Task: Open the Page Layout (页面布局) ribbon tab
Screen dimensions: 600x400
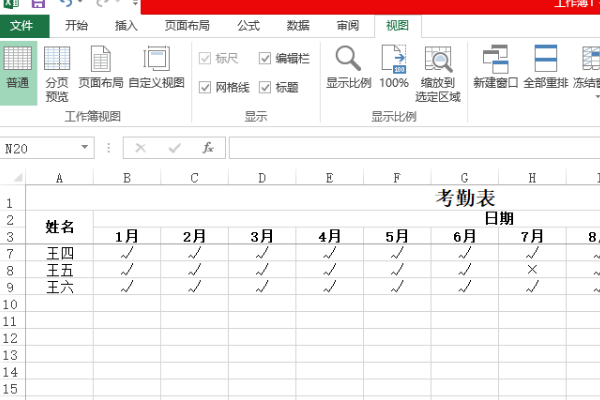Action: coord(187,26)
